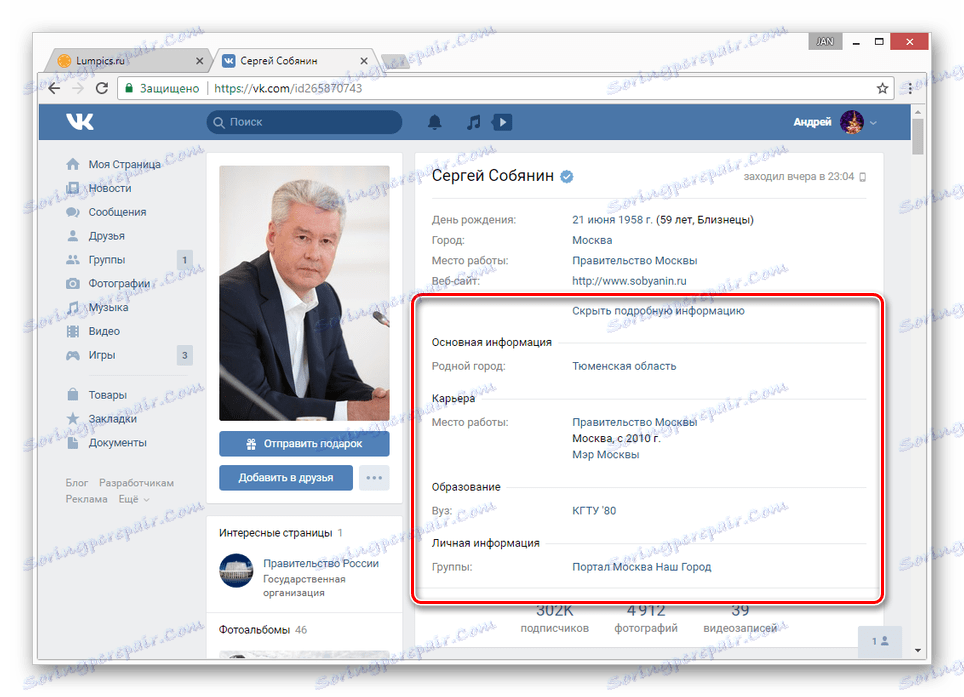Close the Сергей Собянин tab

pos(364,61)
